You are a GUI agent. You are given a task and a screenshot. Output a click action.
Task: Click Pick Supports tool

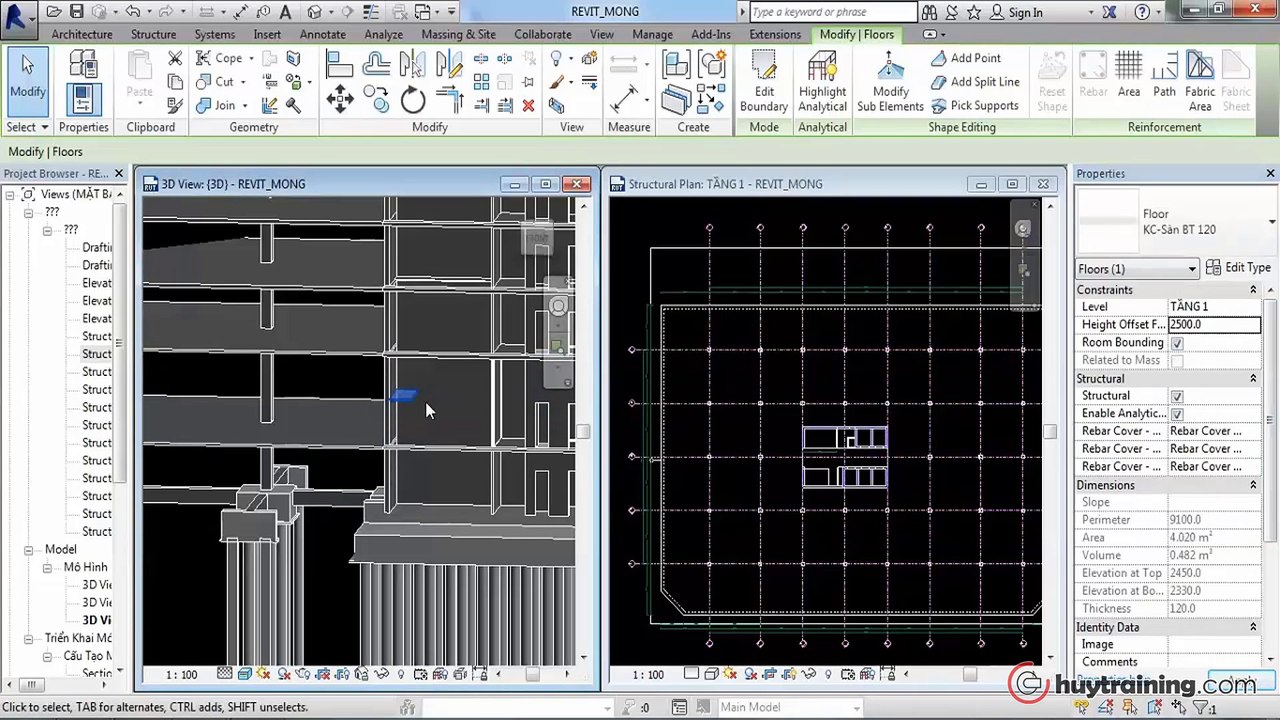pos(974,106)
